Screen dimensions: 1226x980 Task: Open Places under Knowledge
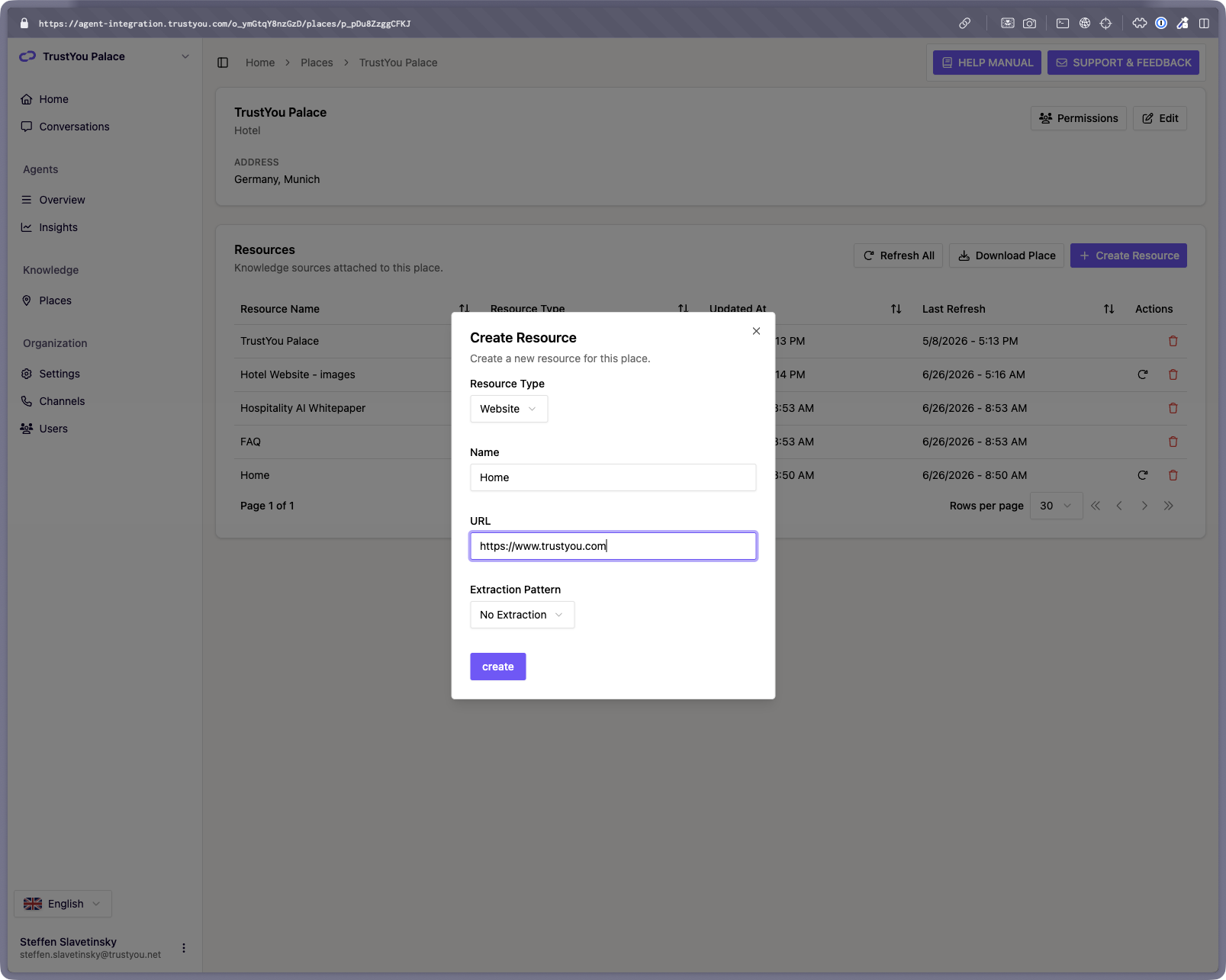55,300
